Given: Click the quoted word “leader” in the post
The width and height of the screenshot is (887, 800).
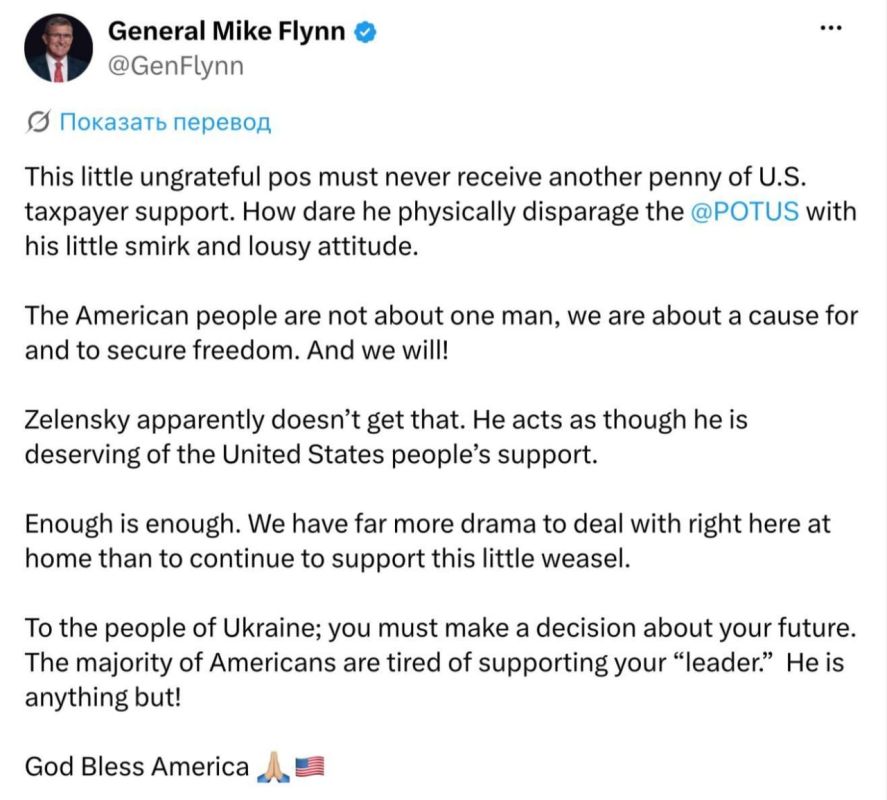Looking at the screenshot, I should 725,662.
